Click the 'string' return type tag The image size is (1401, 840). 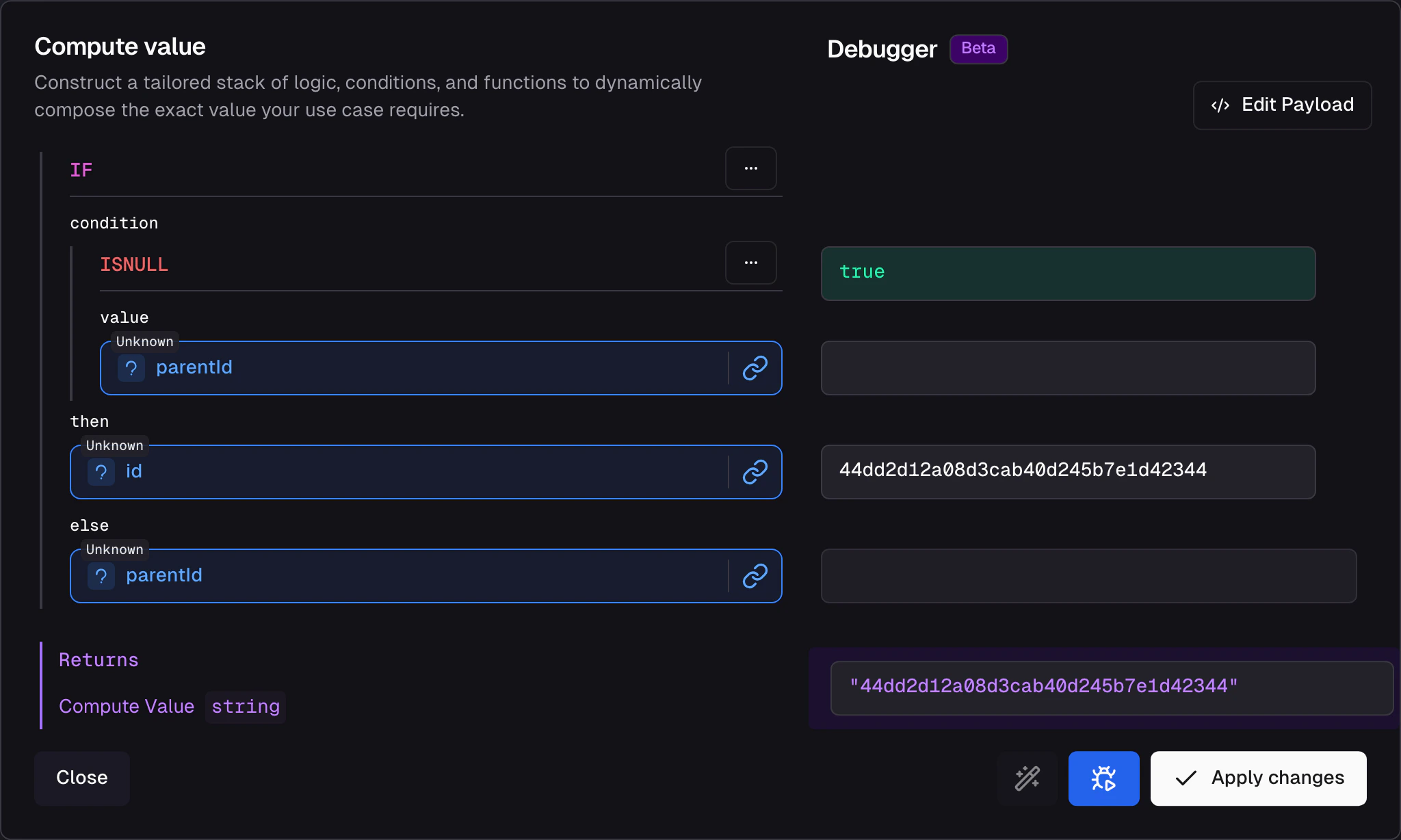[x=246, y=707]
